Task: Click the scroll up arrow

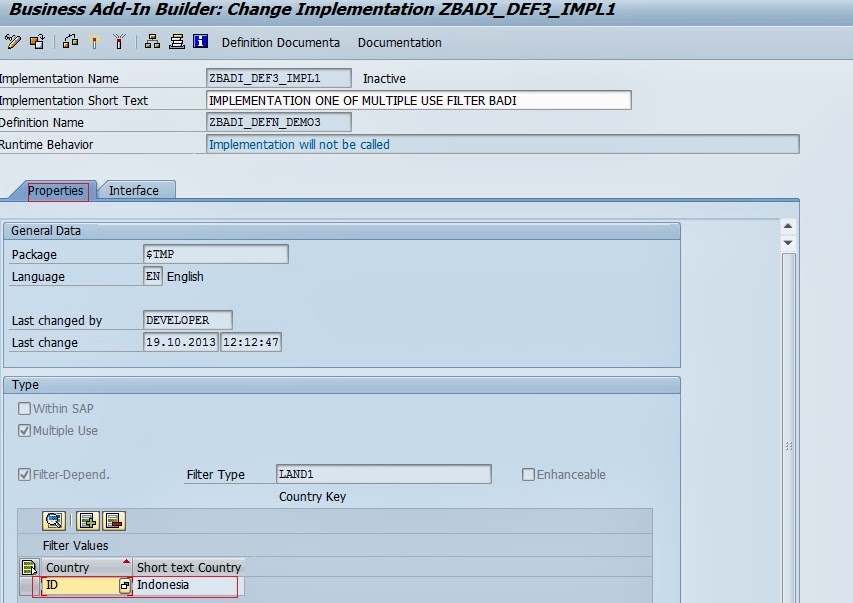Action: click(x=788, y=225)
